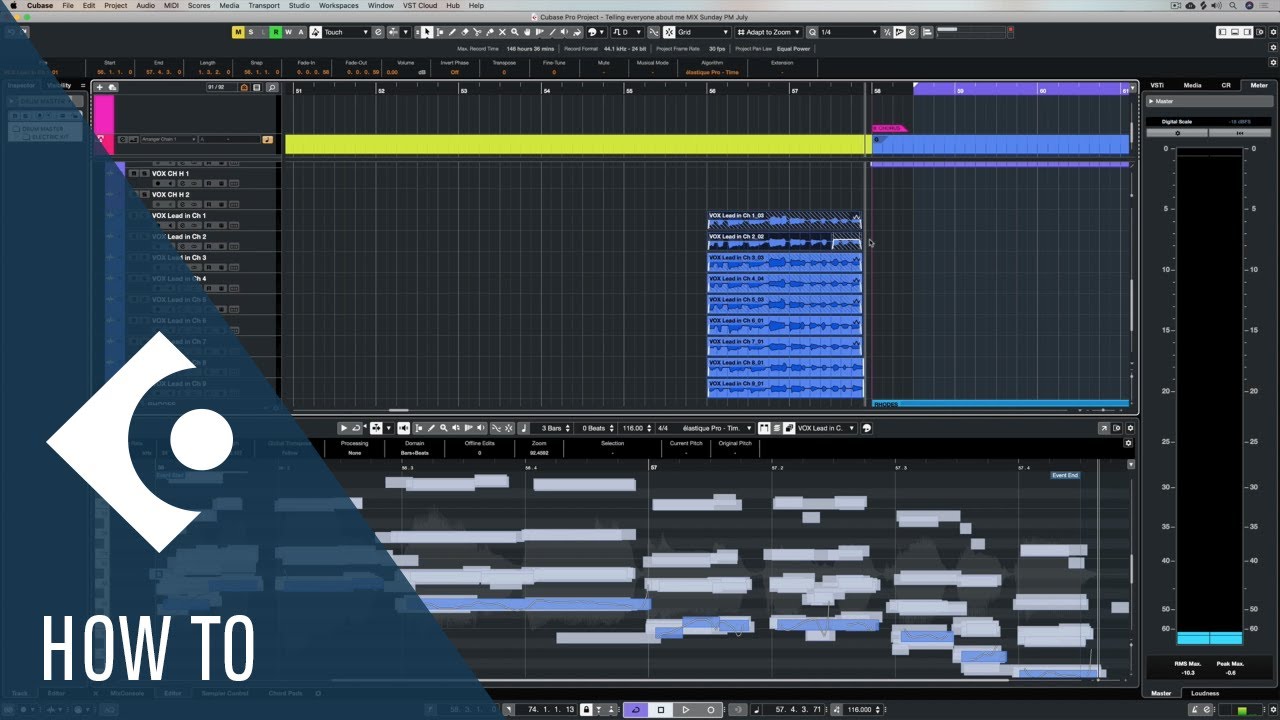The width and height of the screenshot is (1280, 720).
Task: Open project toolbar setup gear at top right
Action: click(x=1271, y=32)
